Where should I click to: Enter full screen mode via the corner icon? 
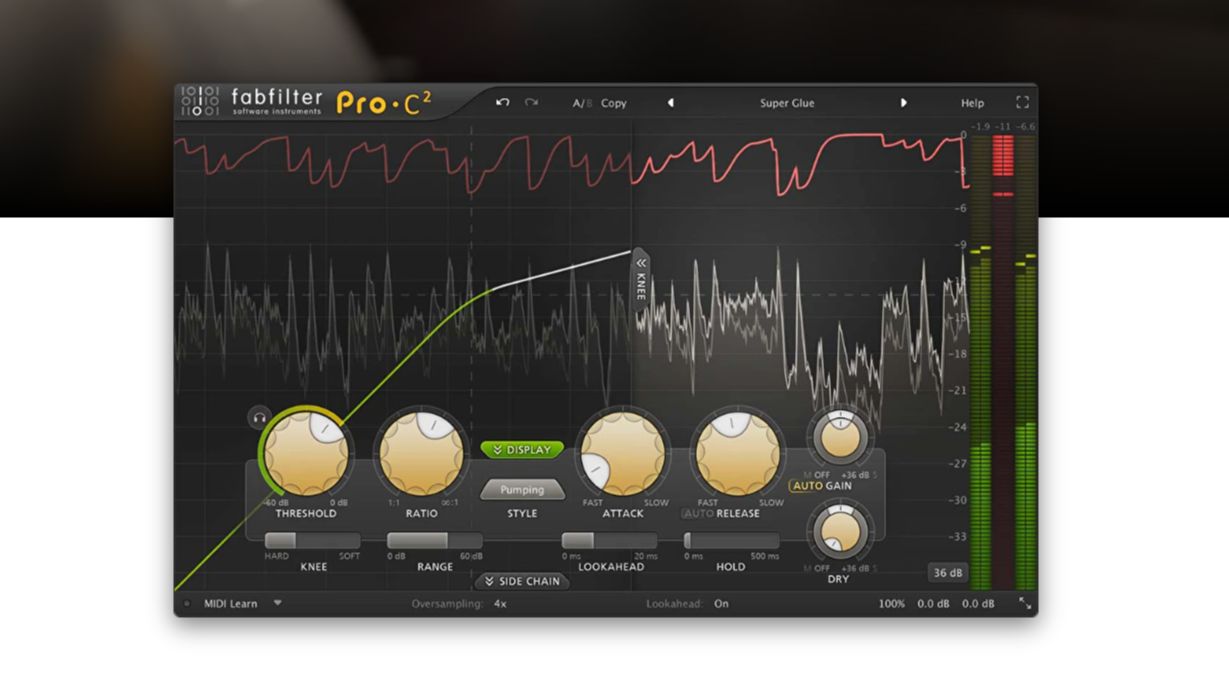click(1022, 102)
